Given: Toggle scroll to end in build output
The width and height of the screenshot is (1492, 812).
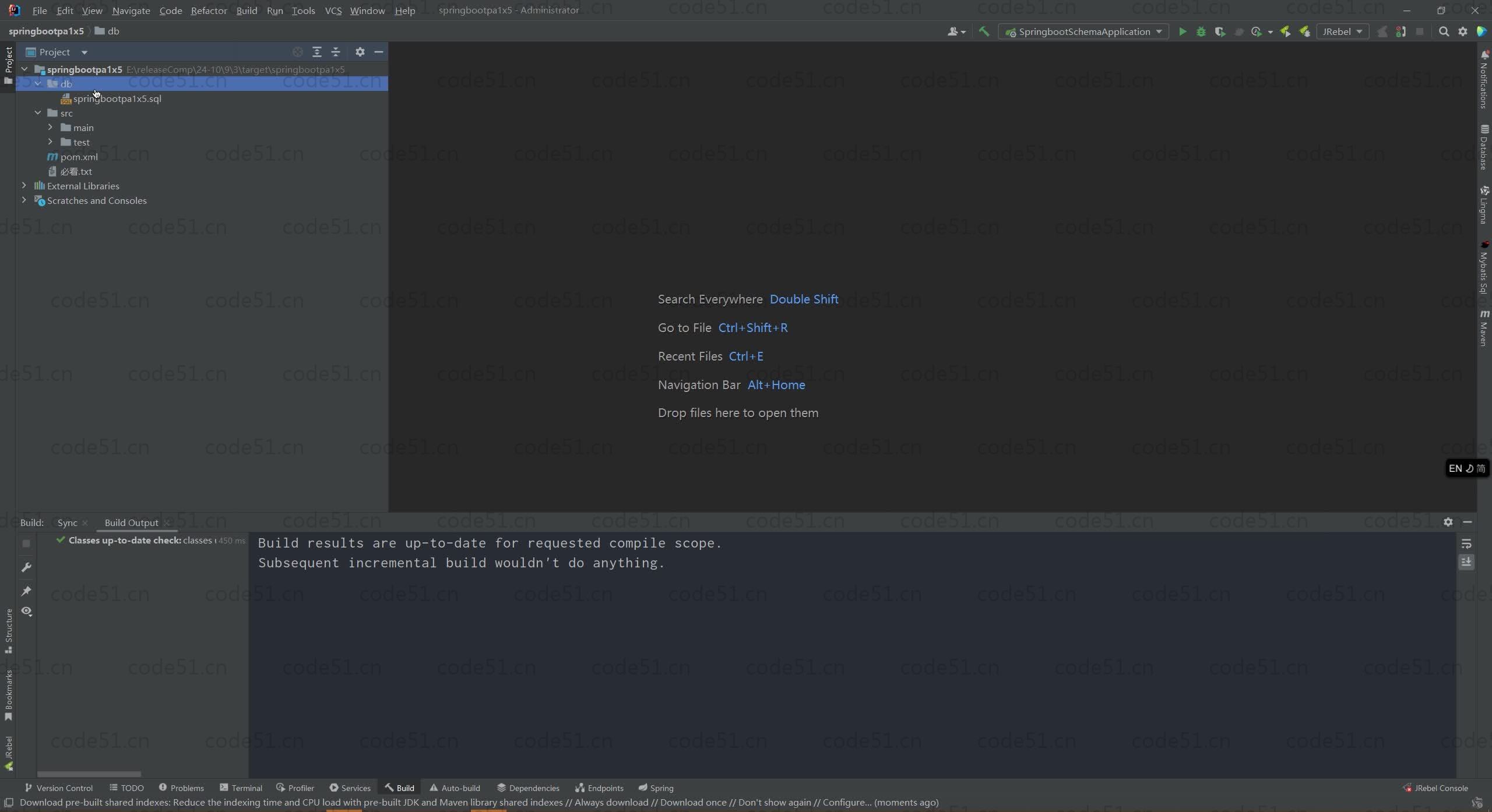Looking at the screenshot, I should (1466, 562).
